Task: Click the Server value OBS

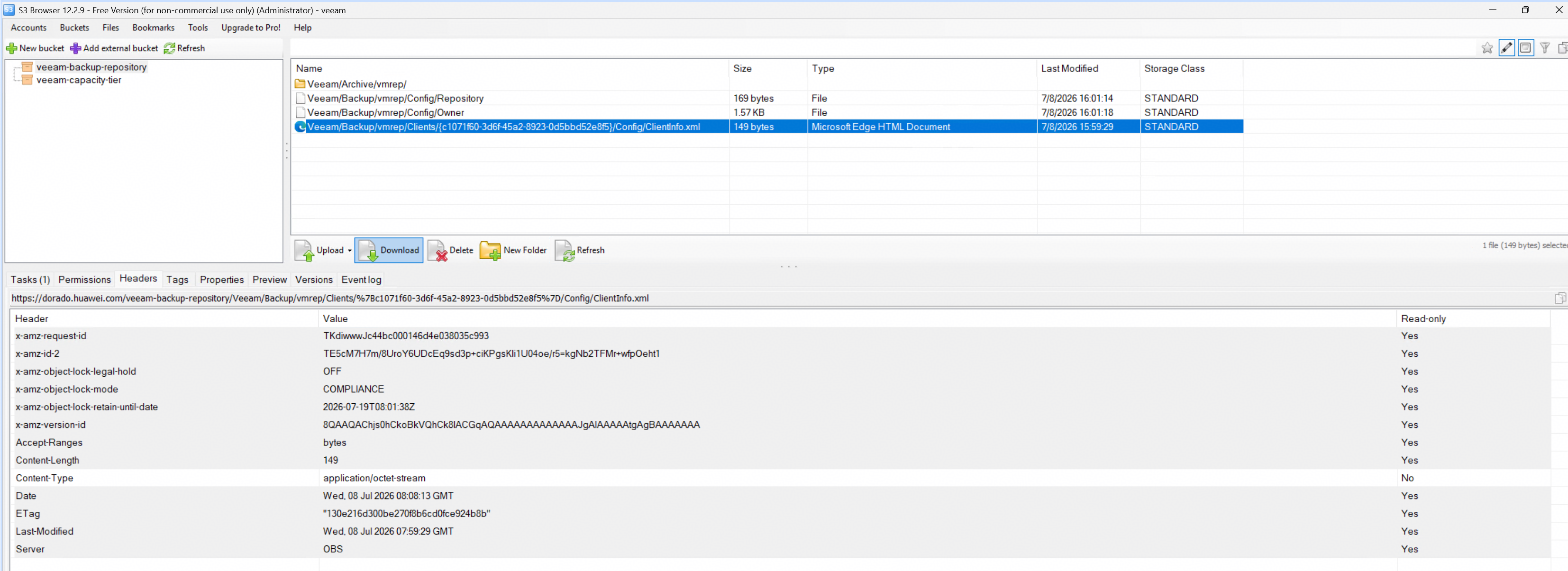Action: (x=333, y=549)
